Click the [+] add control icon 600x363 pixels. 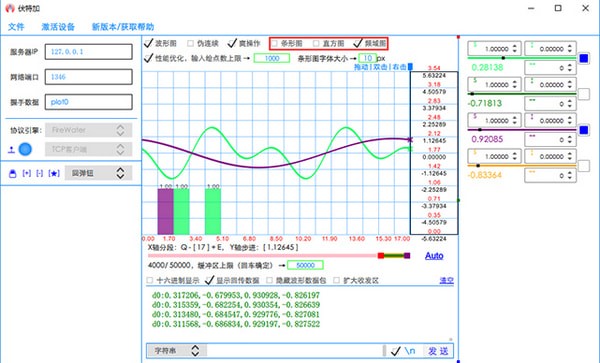click(26, 174)
